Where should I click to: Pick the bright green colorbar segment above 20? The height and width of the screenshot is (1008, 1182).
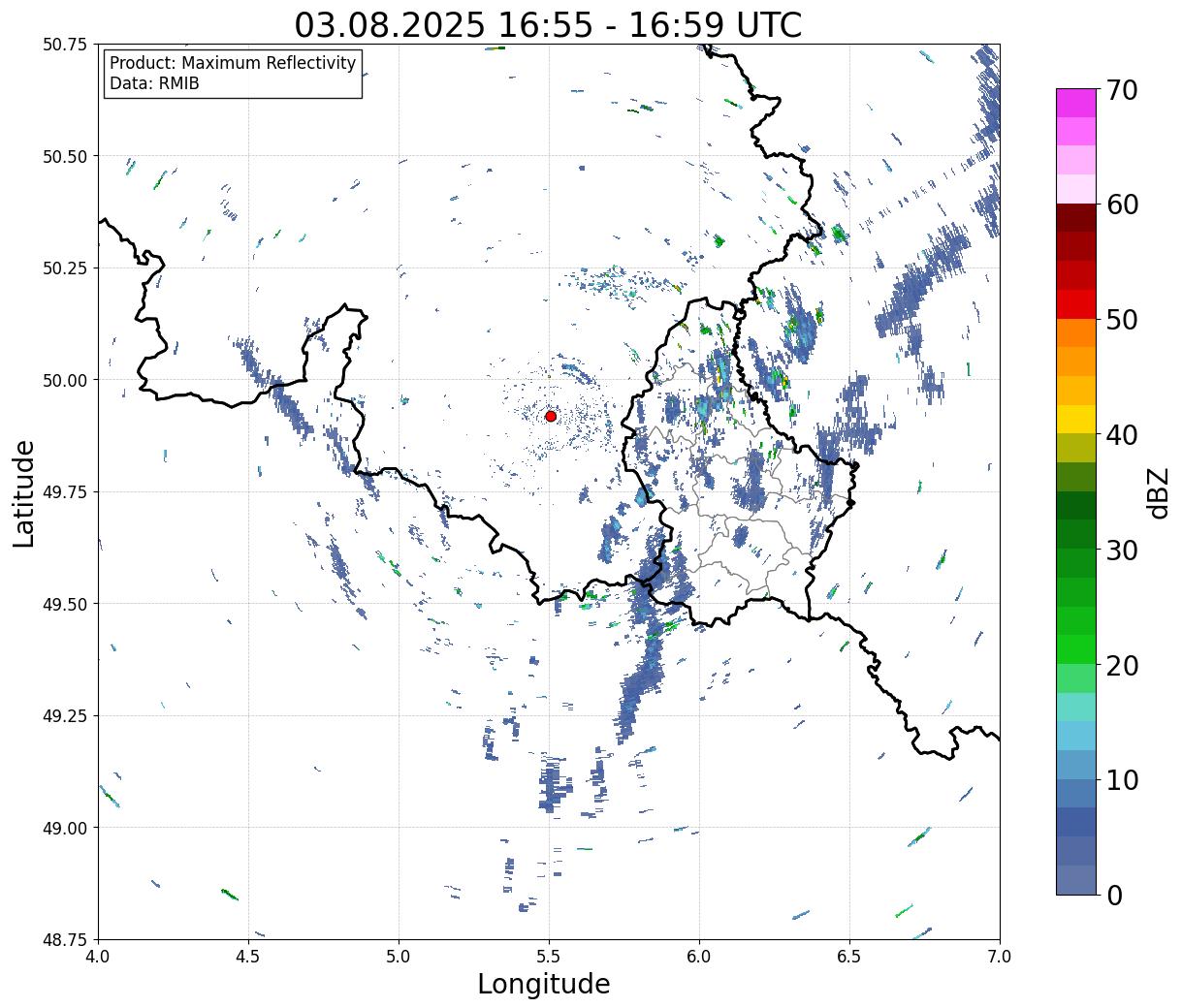click(x=1076, y=649)
